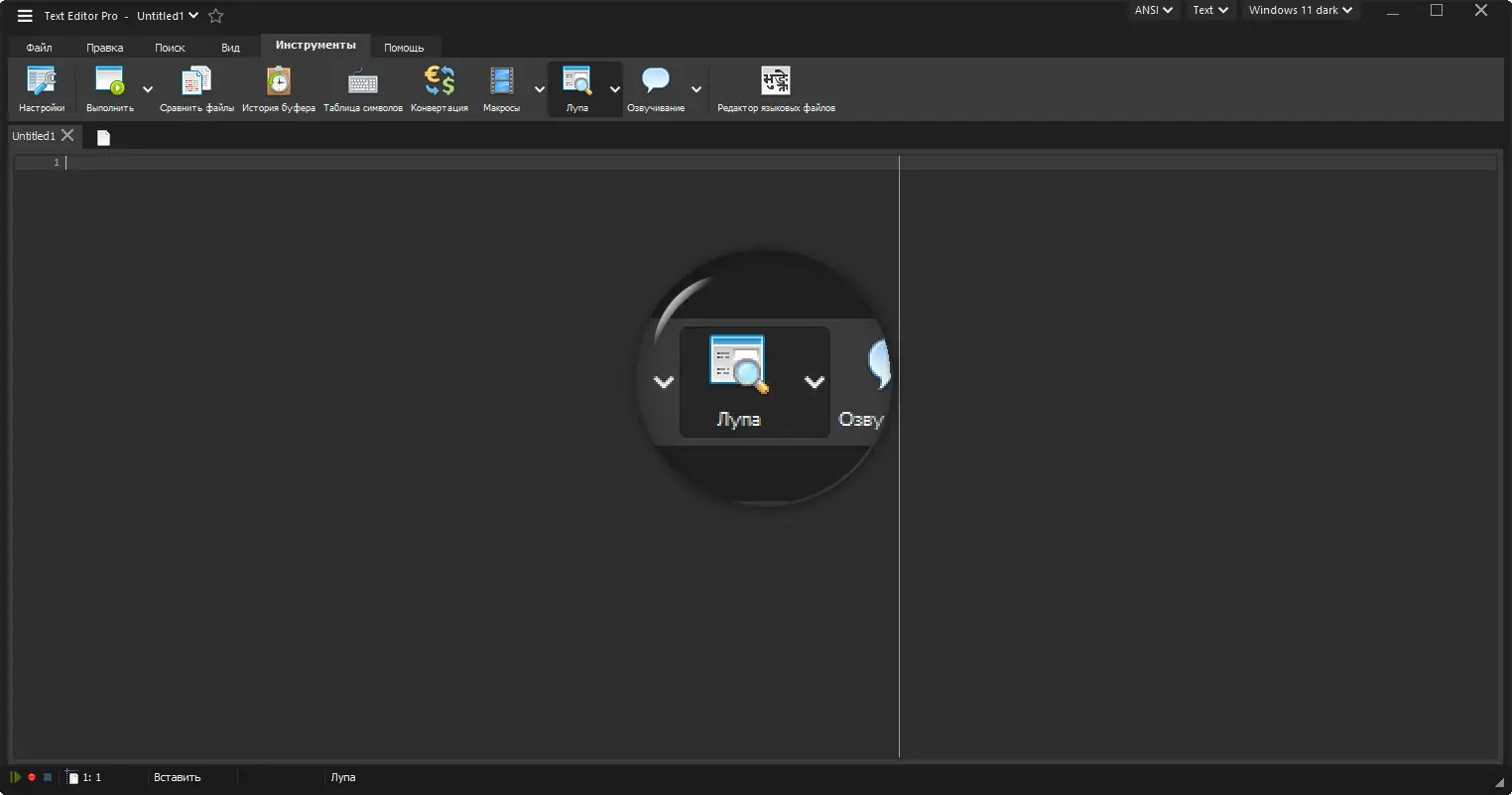1512x795 pixels.
Task: Open Таблица символов character map
Action: [363, 89]
